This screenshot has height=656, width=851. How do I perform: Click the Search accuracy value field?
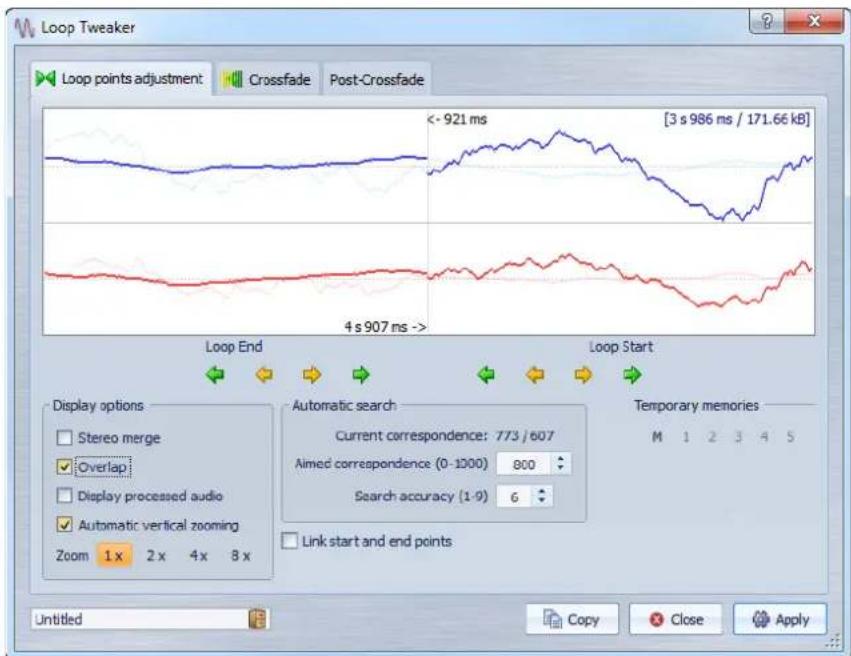[516, 496]
